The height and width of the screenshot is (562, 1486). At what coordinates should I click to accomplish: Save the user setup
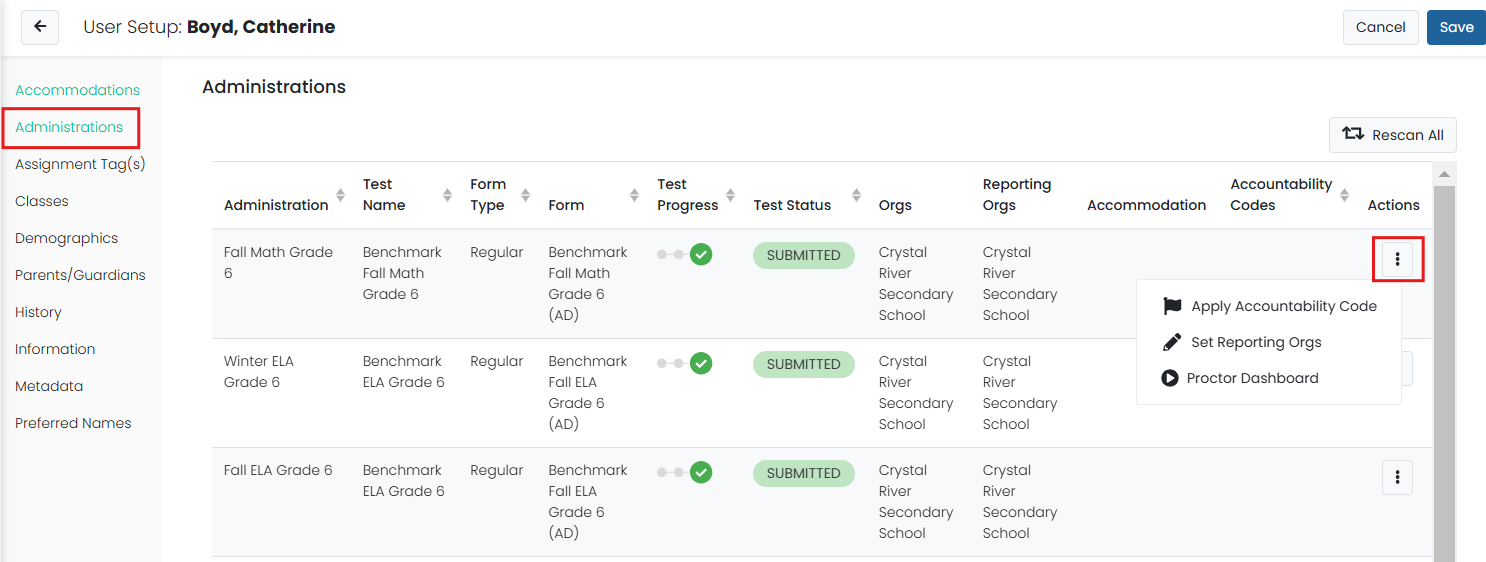1456,27
